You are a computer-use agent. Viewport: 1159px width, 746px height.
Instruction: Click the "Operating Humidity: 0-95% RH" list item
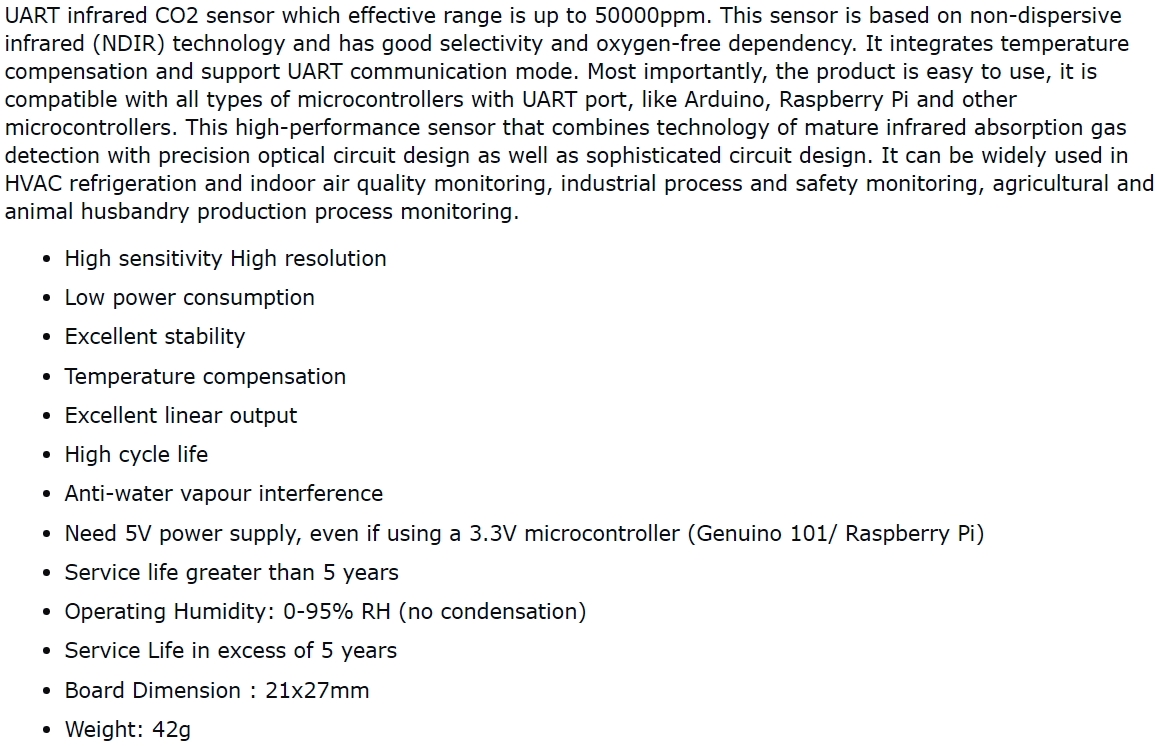coord(325,611)
